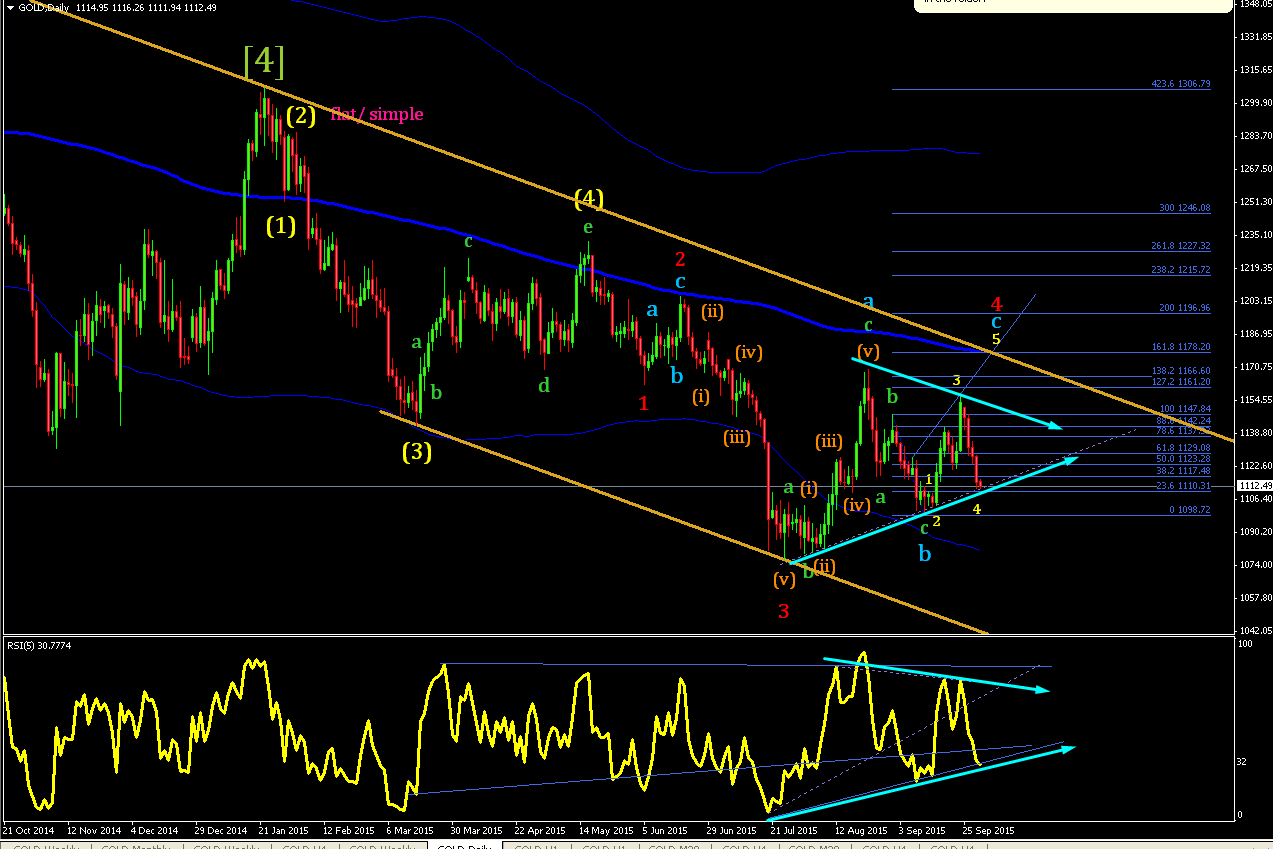Select the red '2' wave label
Image resolution: width=1273 pixels, height=849 pixels.
[680, 261]
